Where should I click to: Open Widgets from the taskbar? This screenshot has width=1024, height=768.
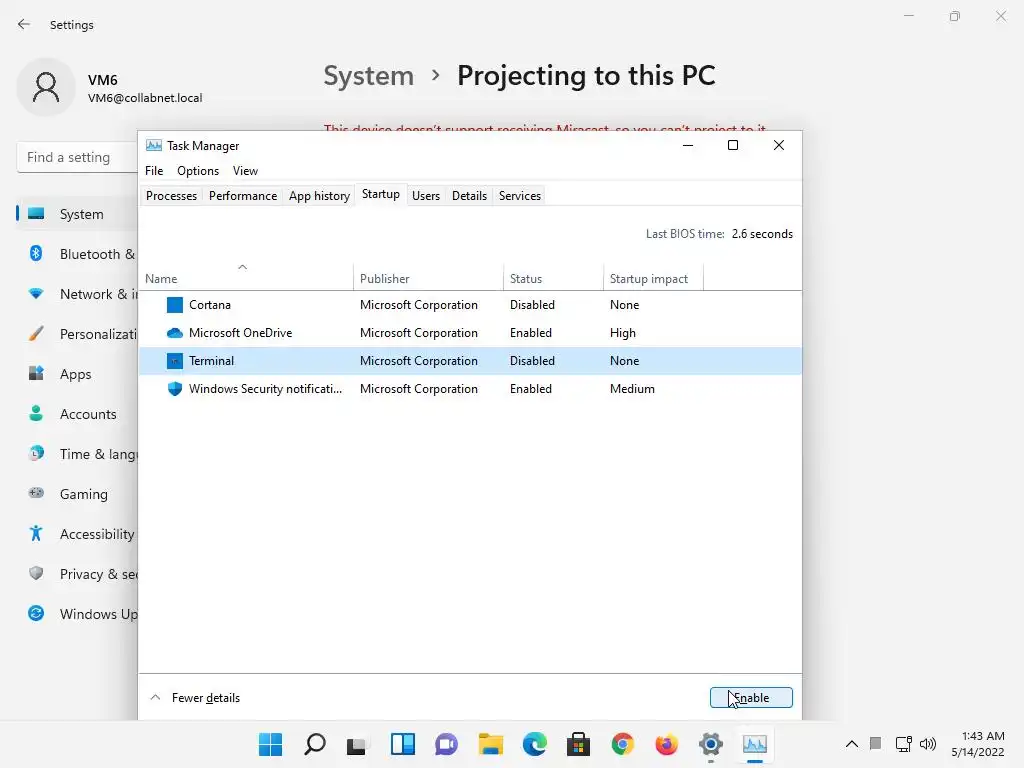(x=403, y=744)
